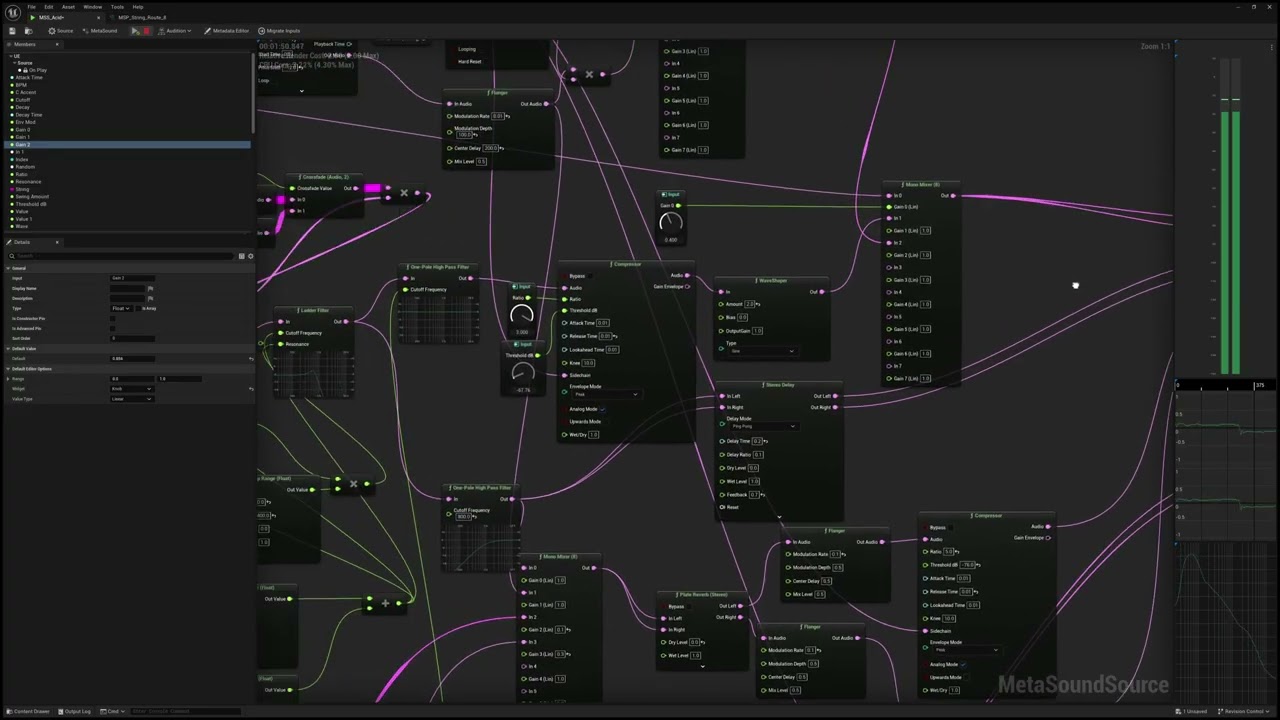Screen dimensions: 1280x720
Task: Toggle the Compressor Analog Mode checkbox
Action: tap(602, 409)
